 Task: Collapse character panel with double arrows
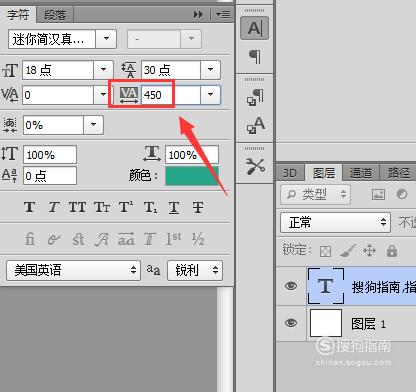(x=198, y=14)
